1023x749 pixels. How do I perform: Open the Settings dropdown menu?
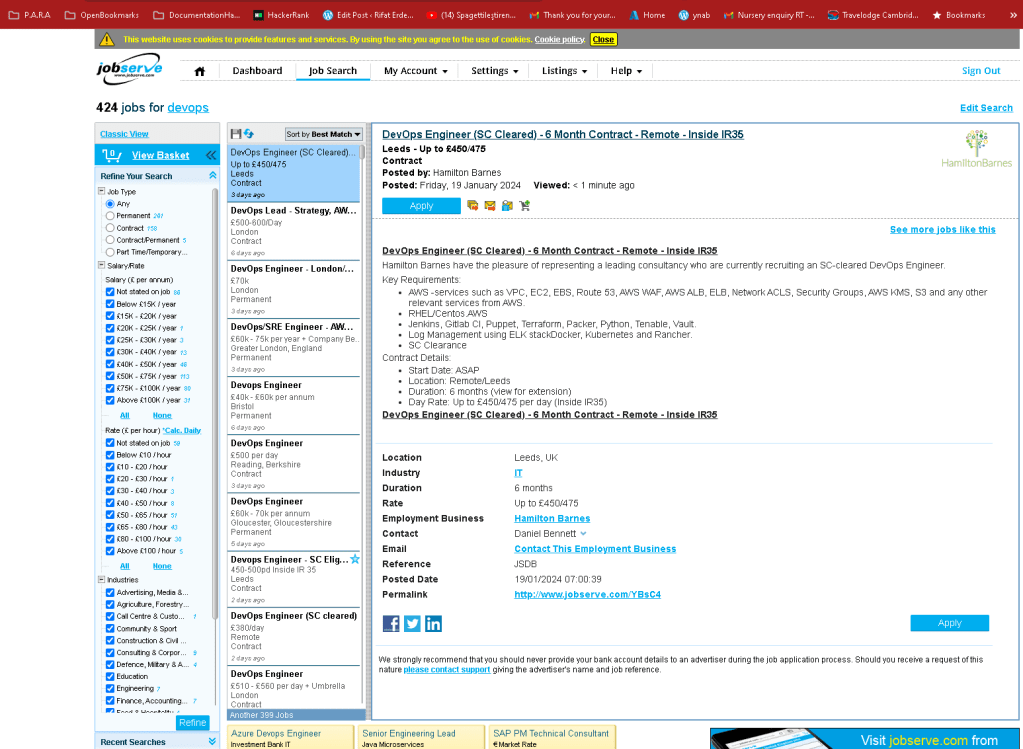point(495,71)
